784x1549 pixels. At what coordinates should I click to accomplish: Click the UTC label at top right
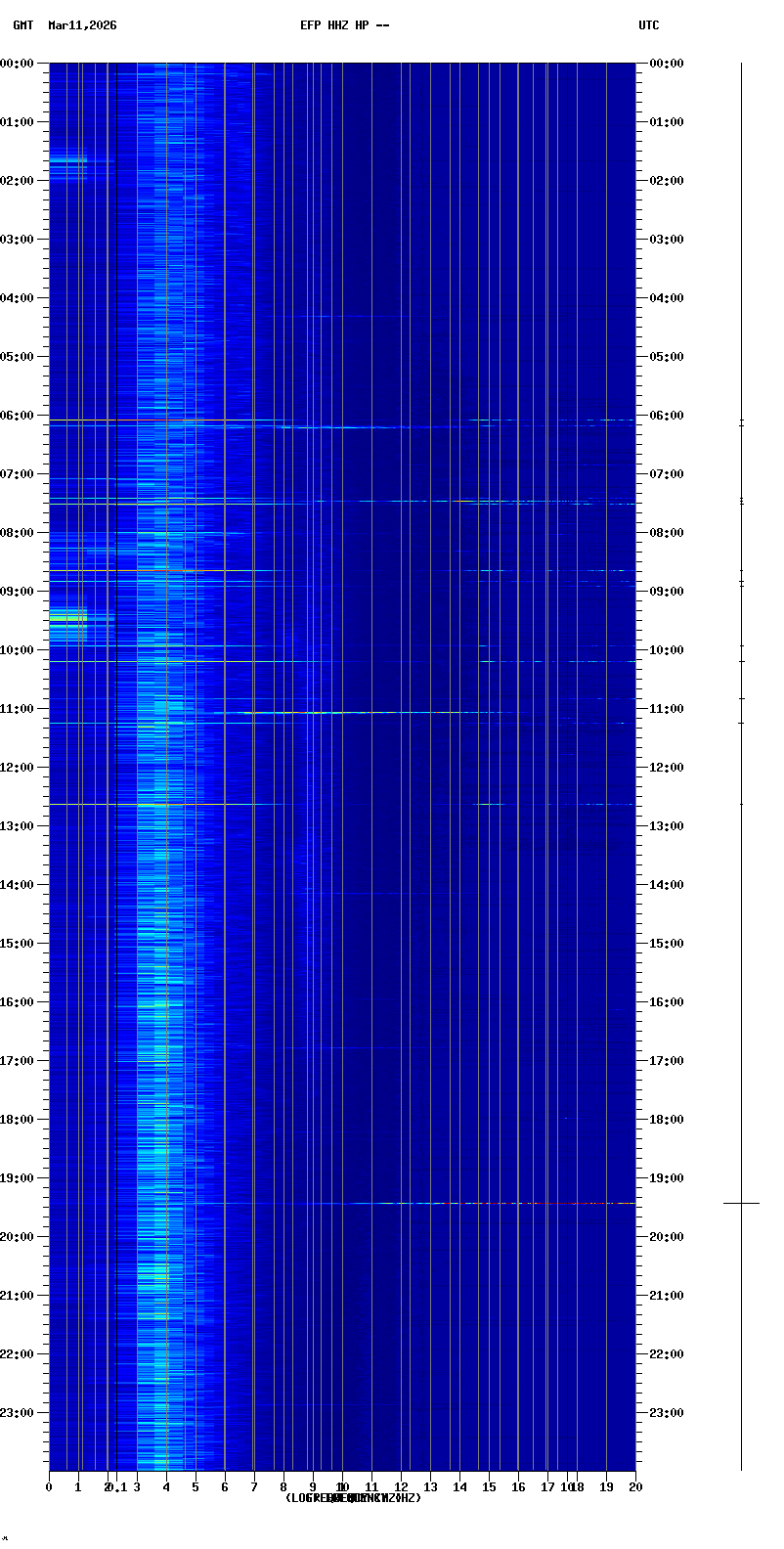648,25
